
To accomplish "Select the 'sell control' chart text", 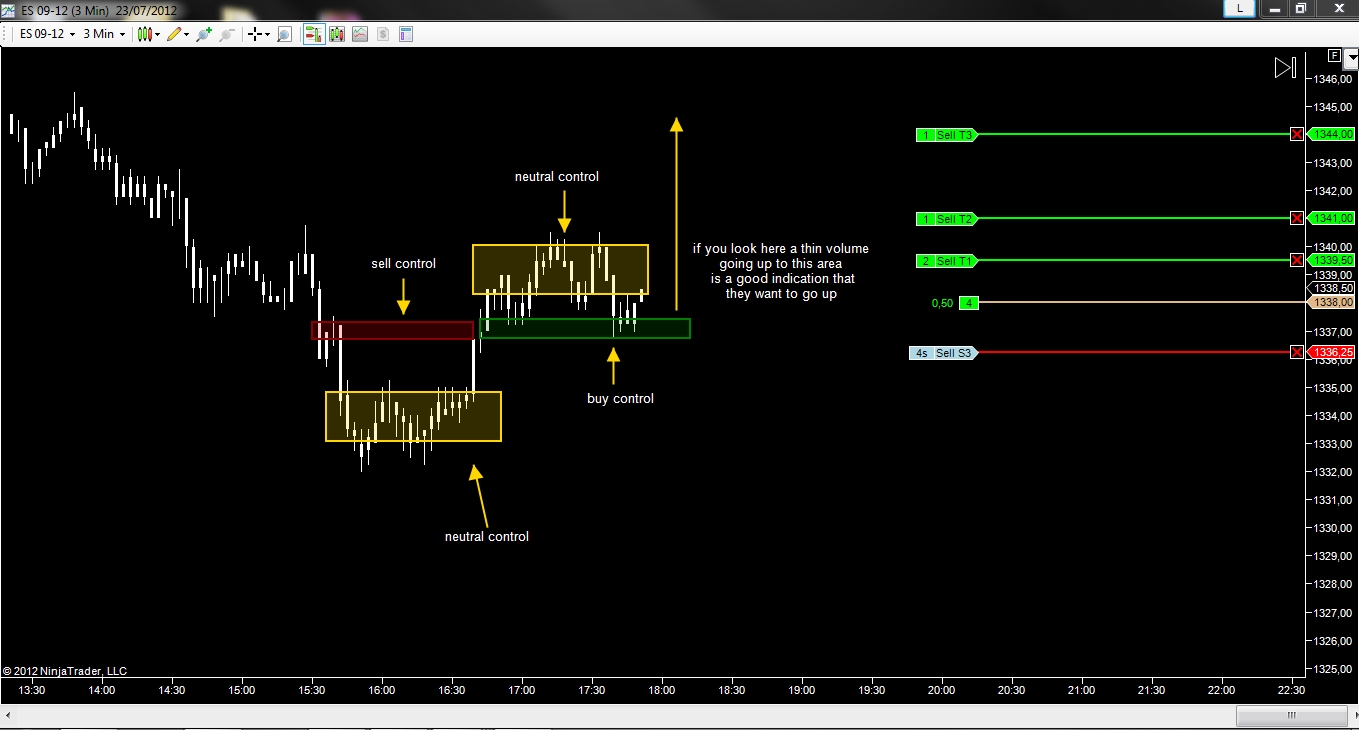I will pyautogui.click(x=403, y=264).
